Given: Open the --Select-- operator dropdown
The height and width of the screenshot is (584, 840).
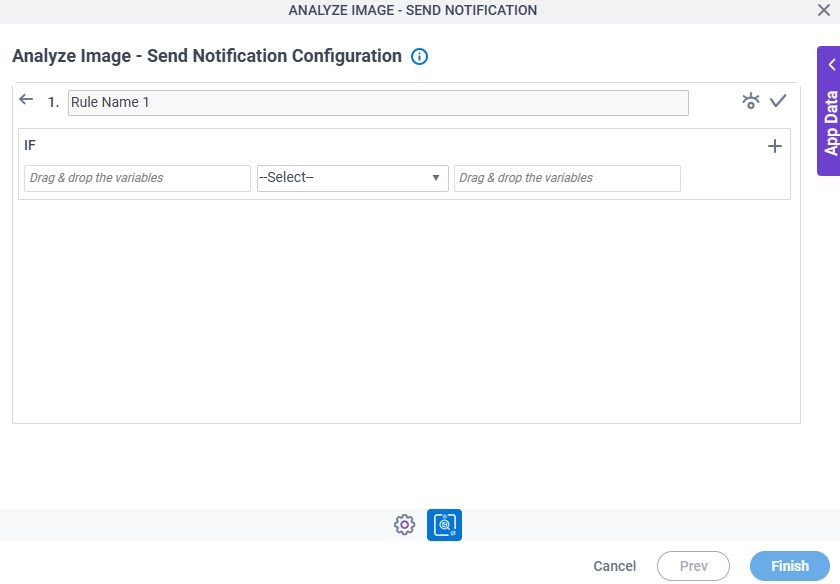Looking at the screenshot, I should (352, 178).
